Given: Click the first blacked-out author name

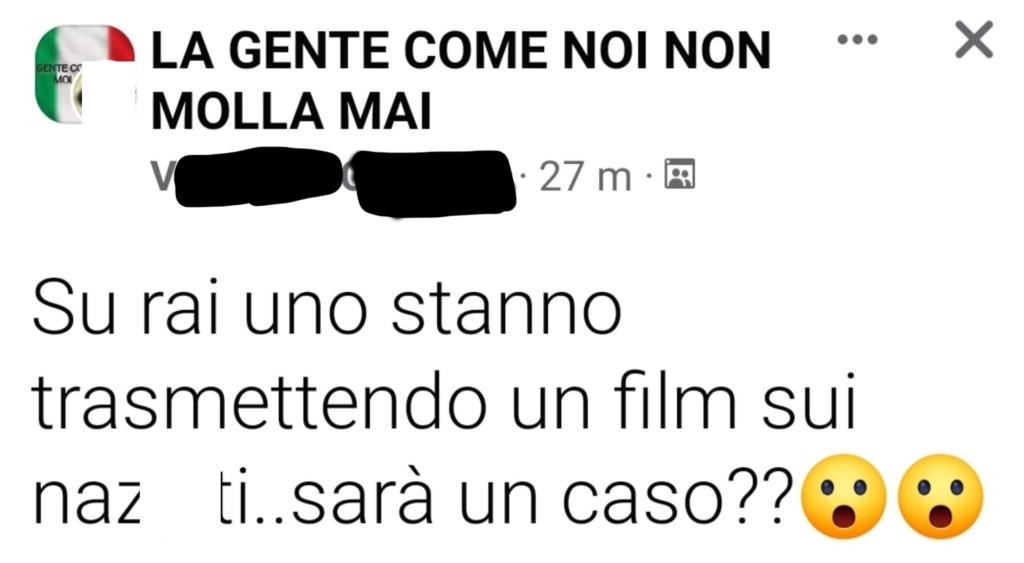Looking at the screenshot, I should point(257,176).
